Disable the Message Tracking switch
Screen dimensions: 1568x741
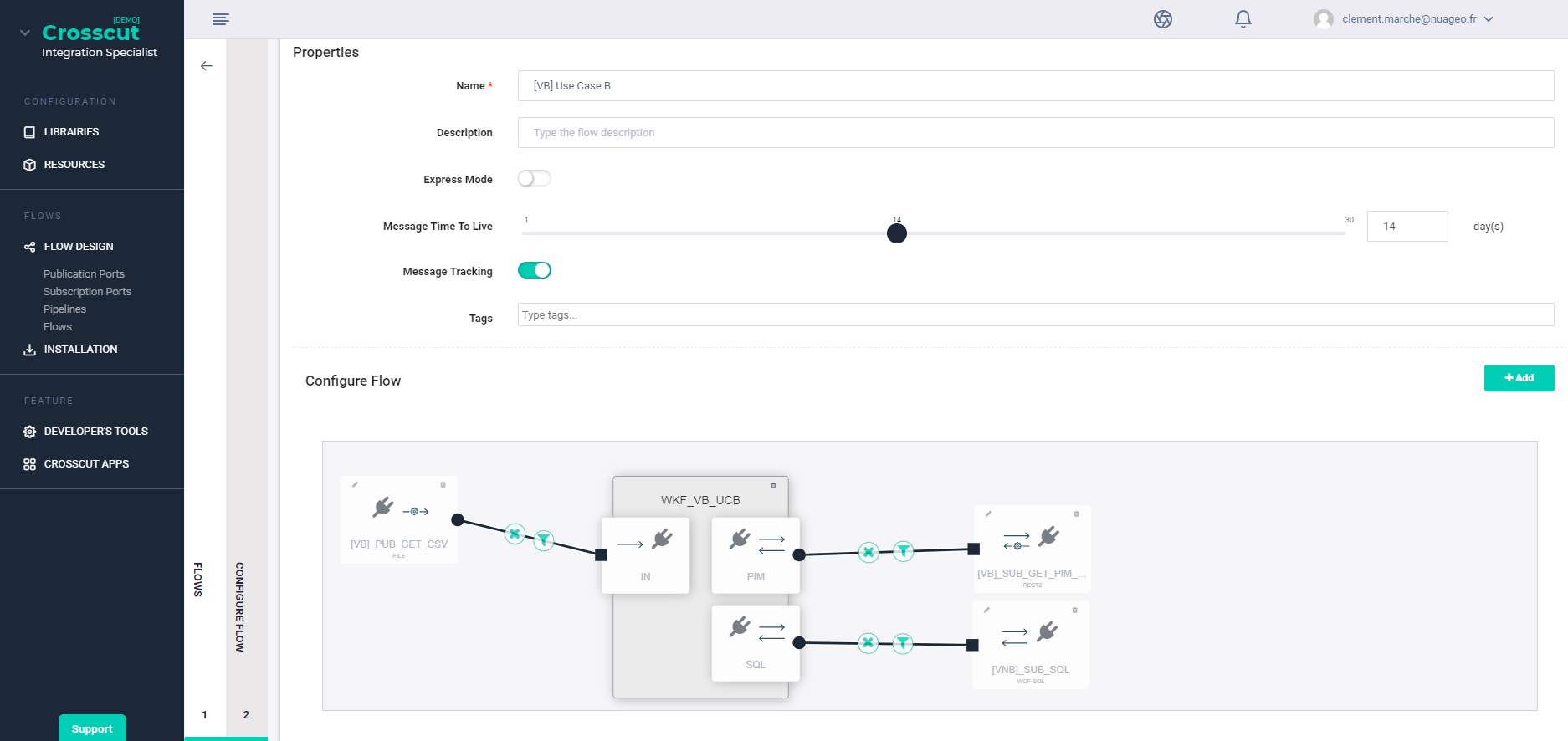[535, 270]
